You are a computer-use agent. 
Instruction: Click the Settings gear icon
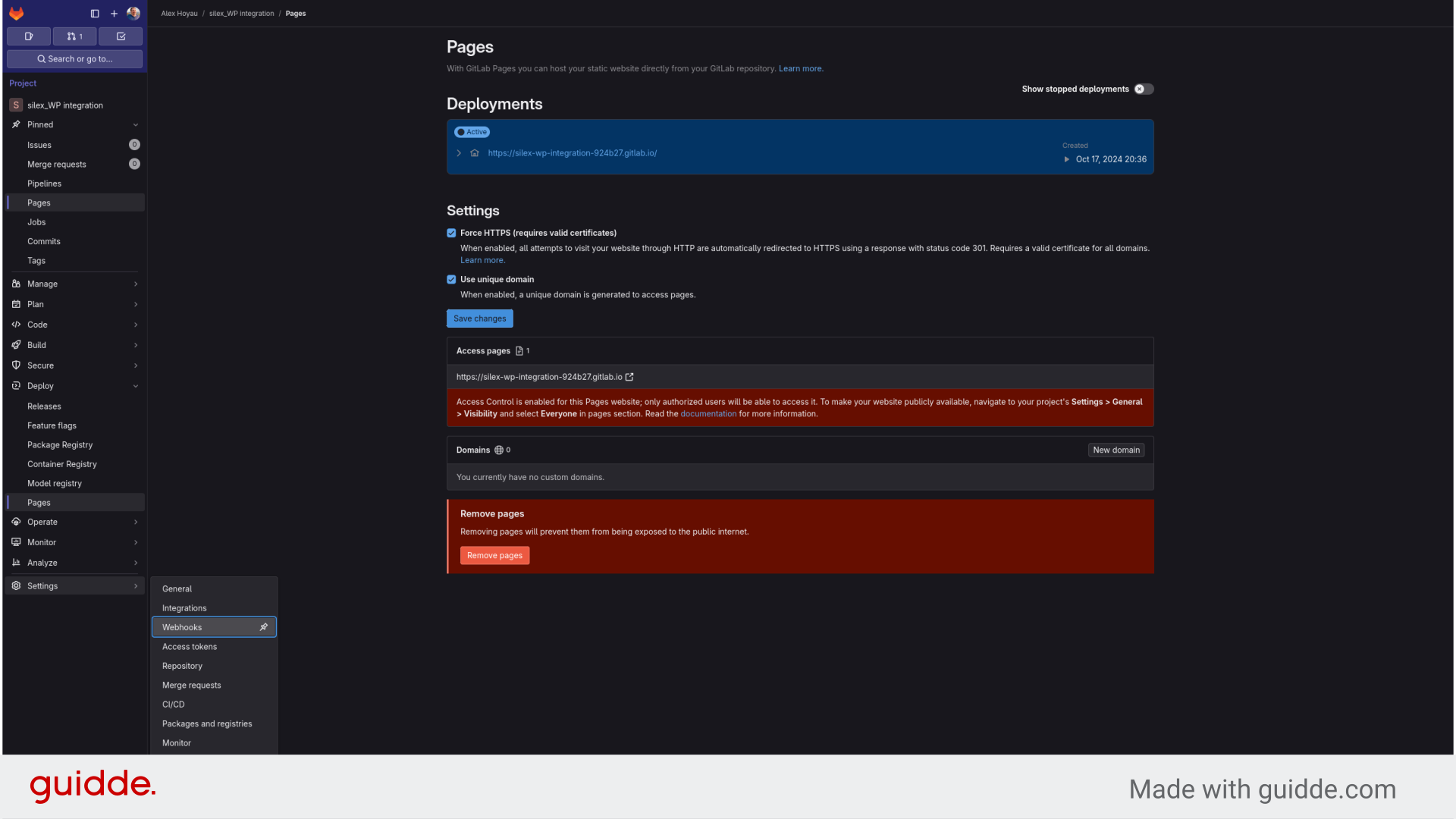coord(16,586)
